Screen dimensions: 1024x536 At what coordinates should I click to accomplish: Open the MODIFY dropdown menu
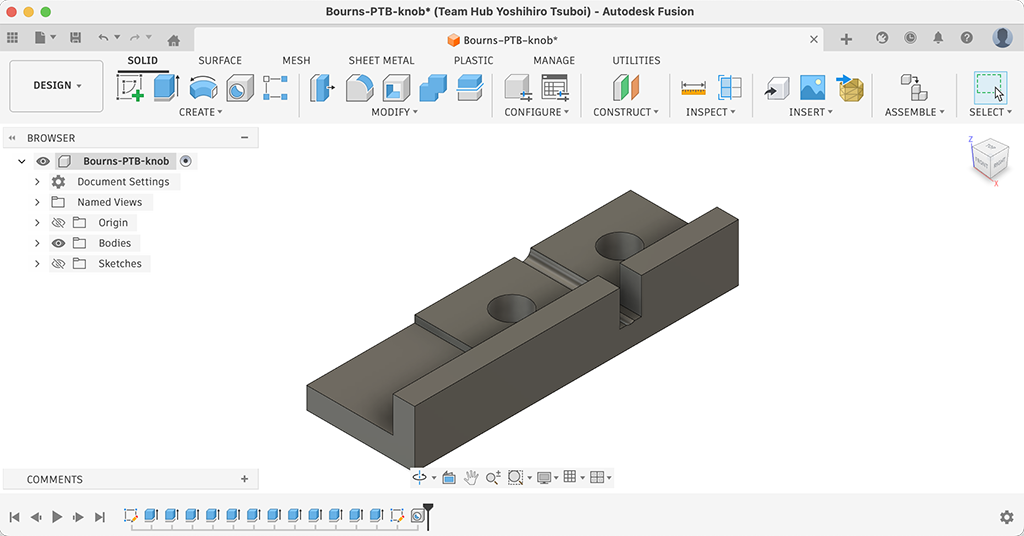[x=394, y=112]
